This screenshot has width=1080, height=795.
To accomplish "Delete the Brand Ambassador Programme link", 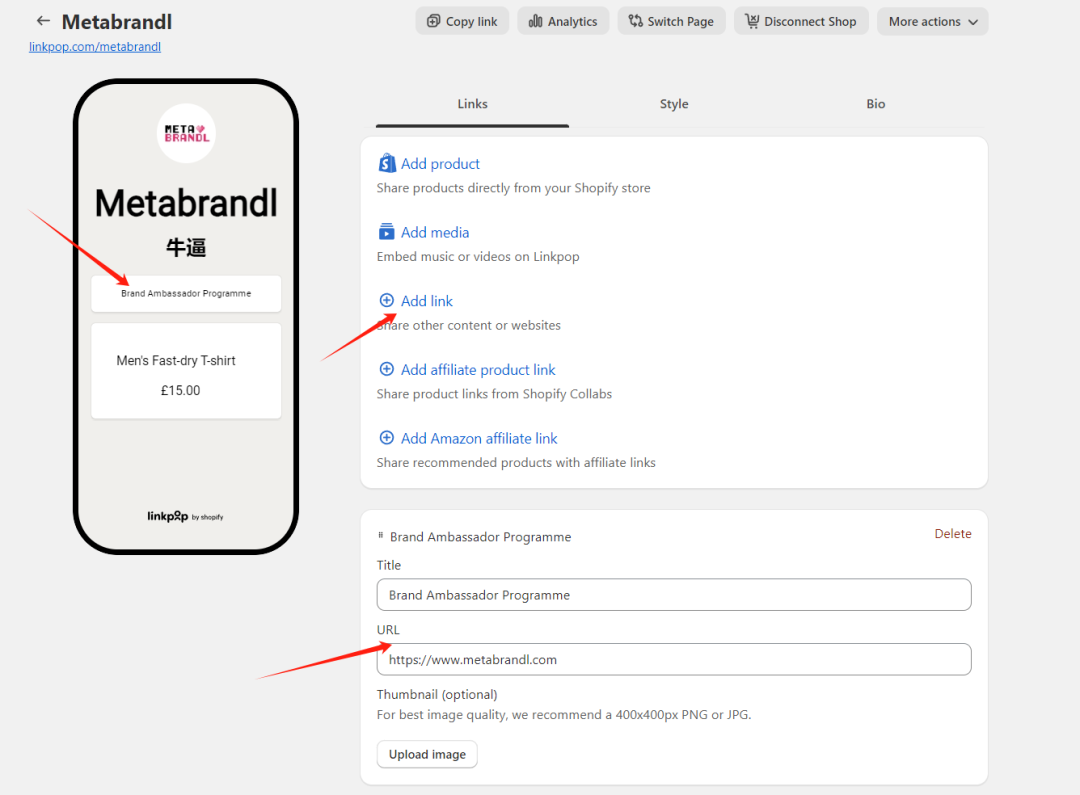I will click(953, 534).
